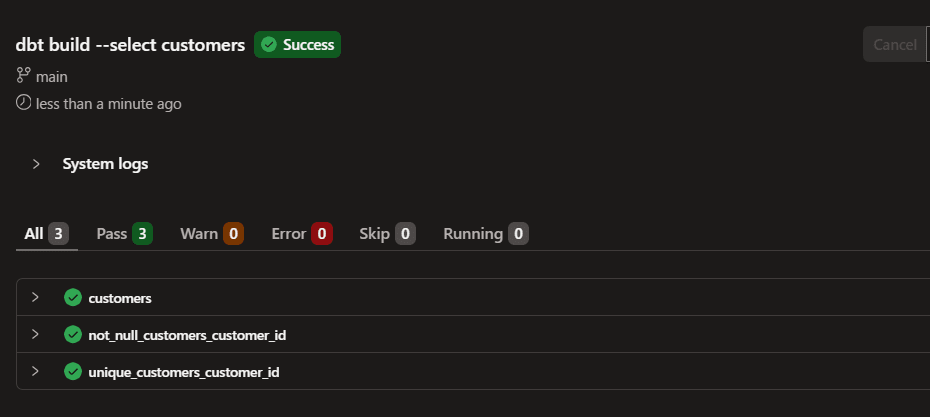This screenshot has width=930, height=417.
Task: Switch to the All tab
Action: pos(46,234)
